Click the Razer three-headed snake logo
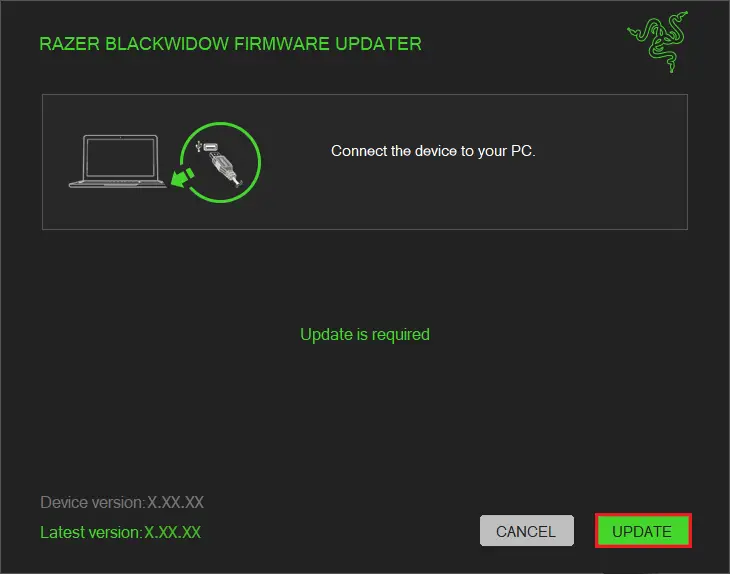The height and width of the screenshot is (574, 730). pyautogui.click(x=658, y=41)
